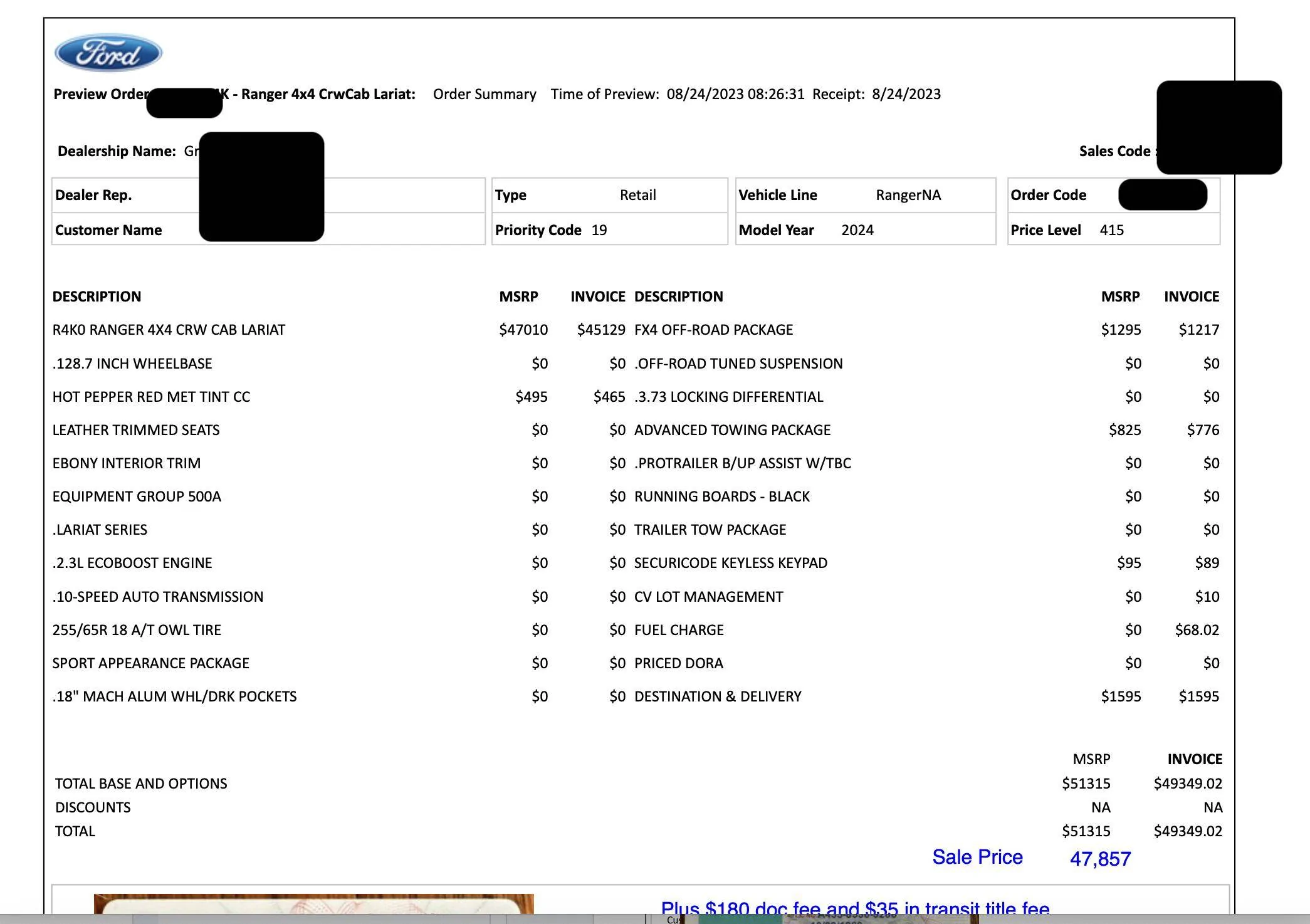Viewport: 1310px width, 924px height.
Task: Click the Ford oval logo
Action: [x=108, y=53]
